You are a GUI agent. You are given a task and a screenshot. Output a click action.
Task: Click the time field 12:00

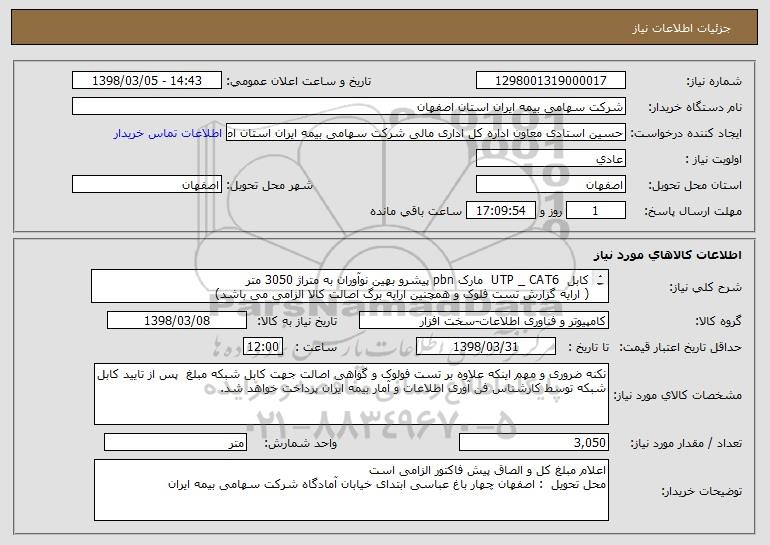[263, 347]
